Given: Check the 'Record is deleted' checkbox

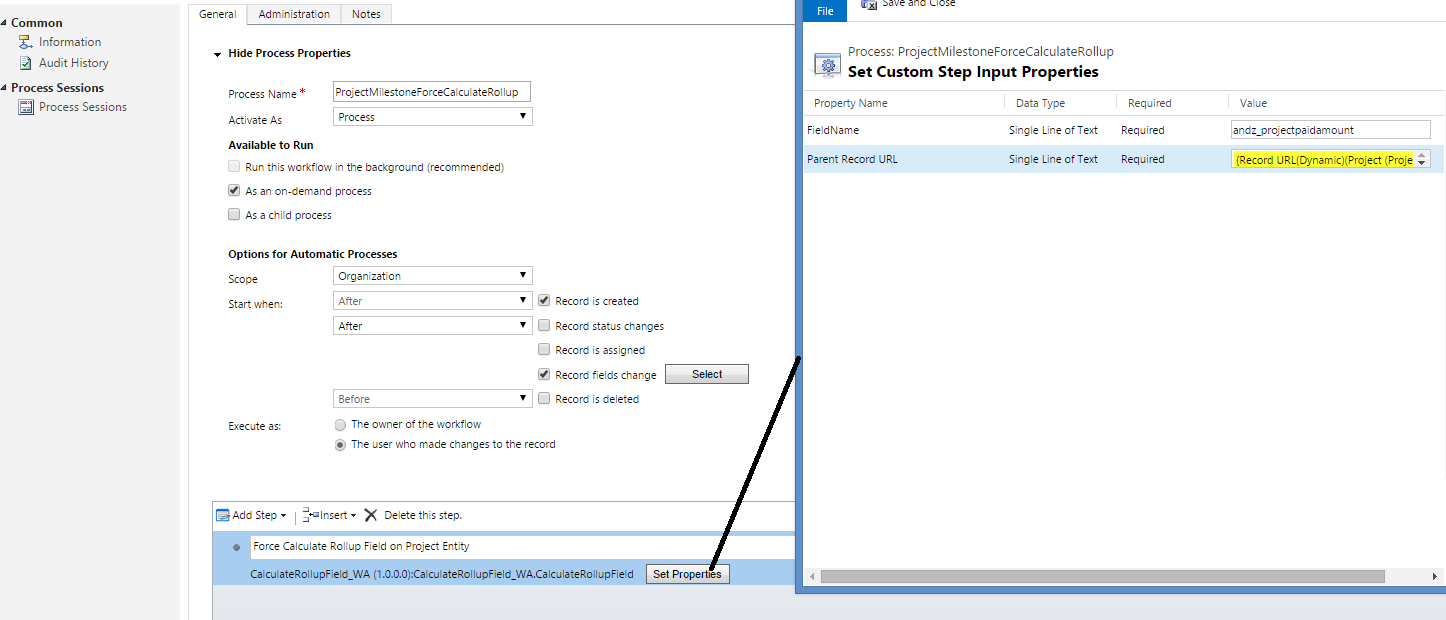Looking at the screenshot, I should click(x=544, y=399).
